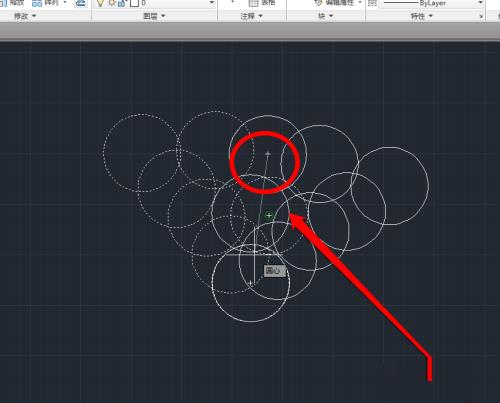Screen dimensions: 500x403
Task: Click the layer 0 color swatch
Action: pos(134,3)
